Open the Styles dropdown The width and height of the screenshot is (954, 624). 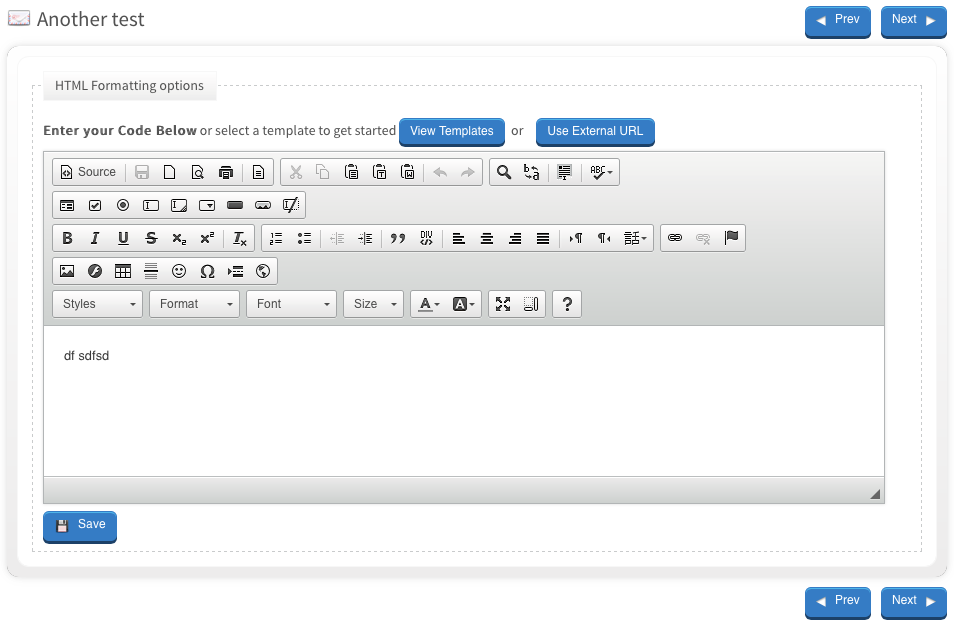click(98, 304)
